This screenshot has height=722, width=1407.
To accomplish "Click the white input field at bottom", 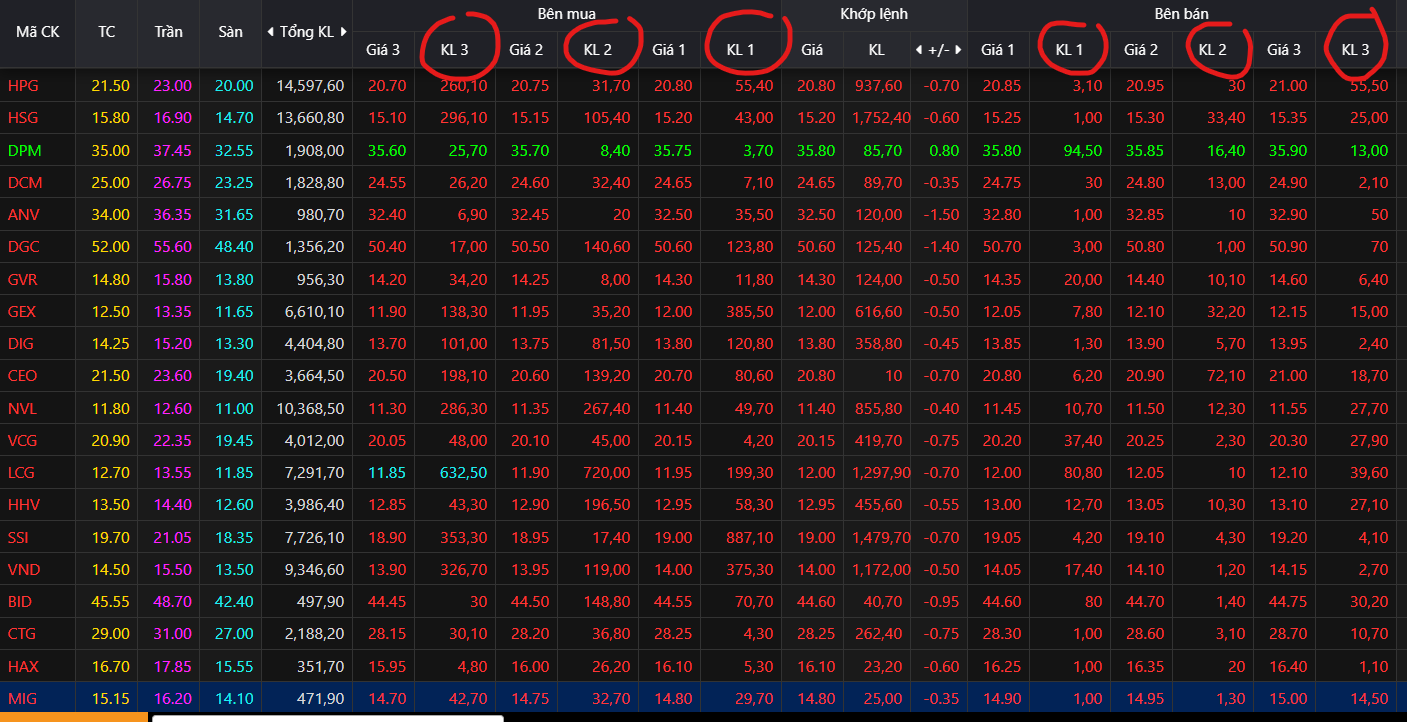I will tap(327, 717).
